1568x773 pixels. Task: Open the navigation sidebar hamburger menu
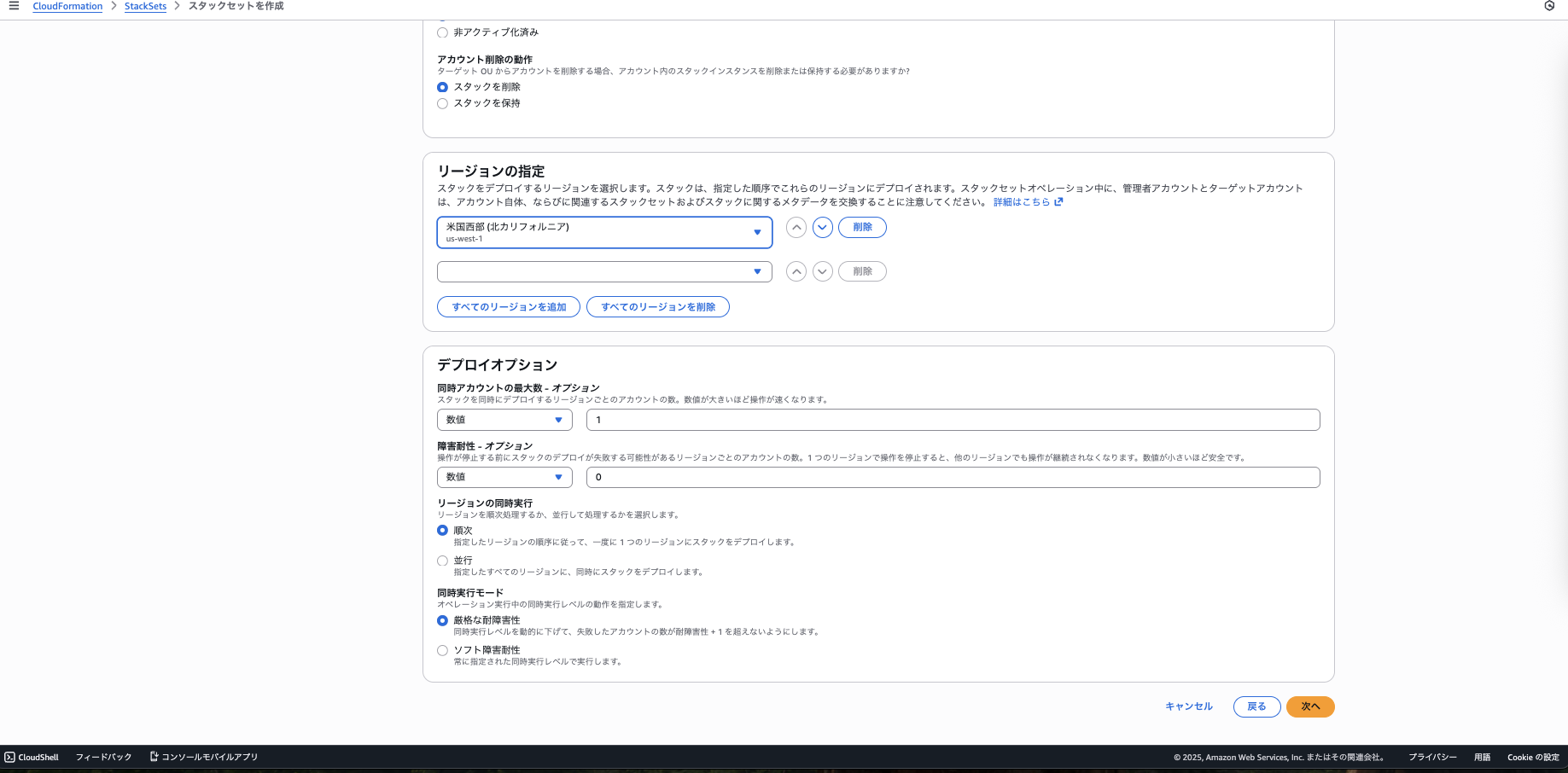(14, 6)
